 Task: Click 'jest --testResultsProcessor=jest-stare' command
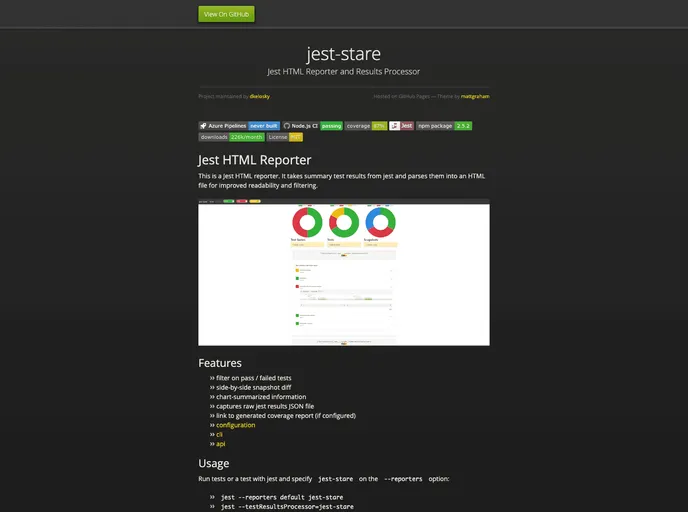click(287, 507)
